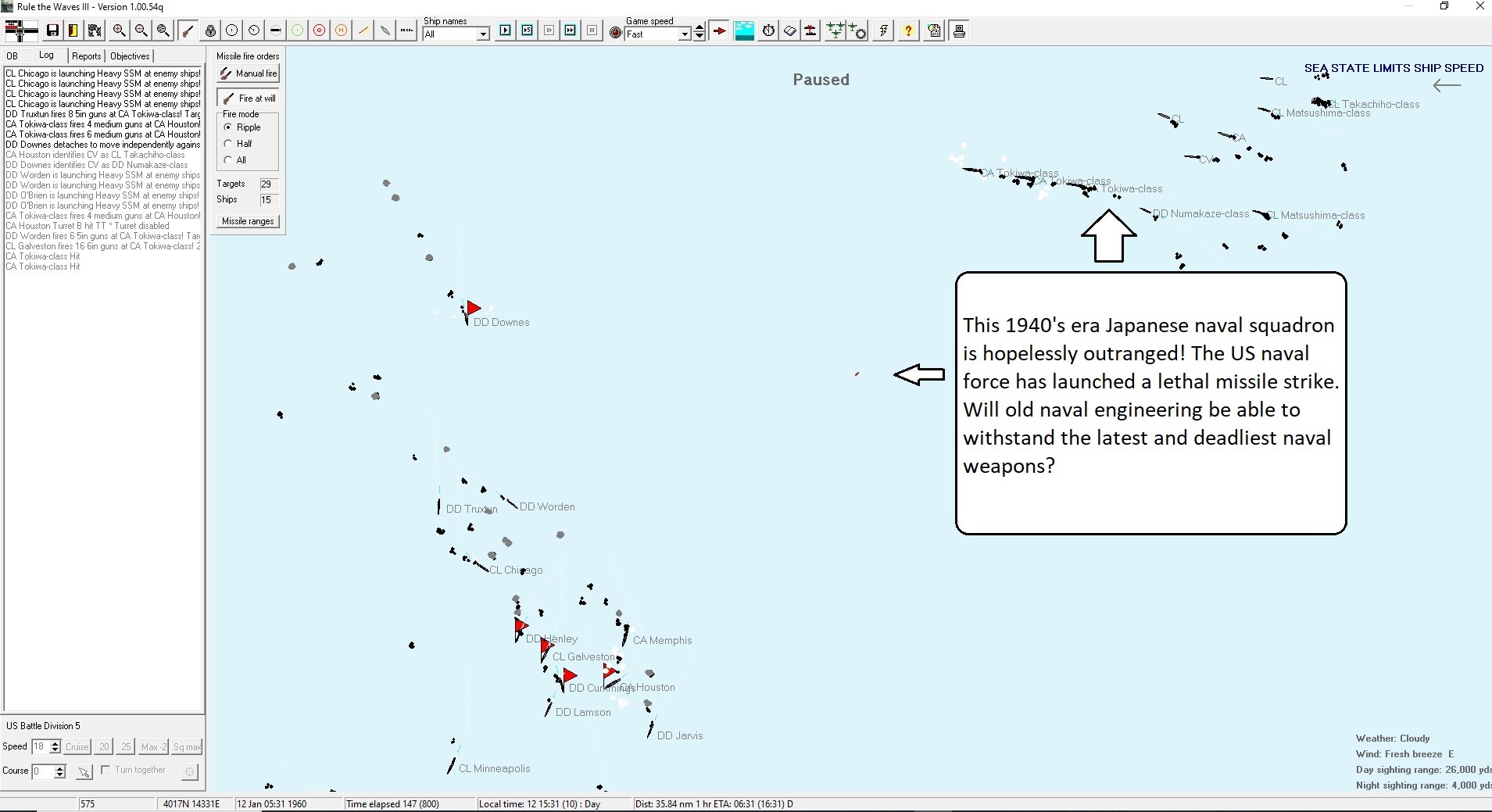Pause the game with the pause control
The height and width of the screenshot is (812, 1492).
coord(593,31)
